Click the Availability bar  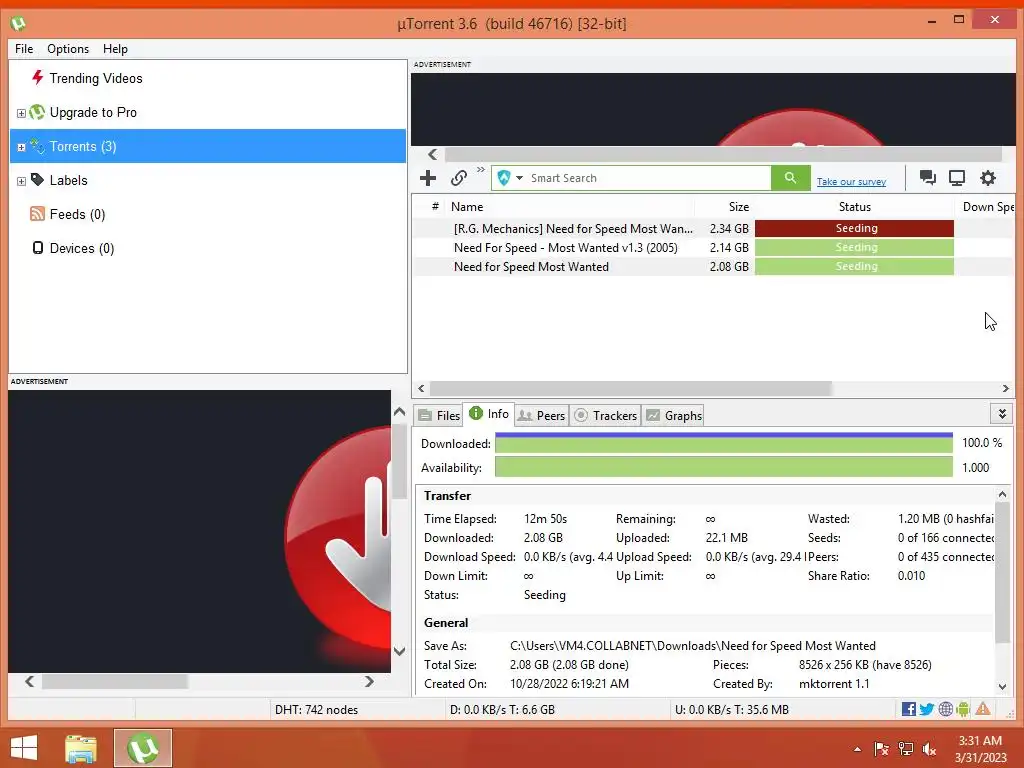724,467
